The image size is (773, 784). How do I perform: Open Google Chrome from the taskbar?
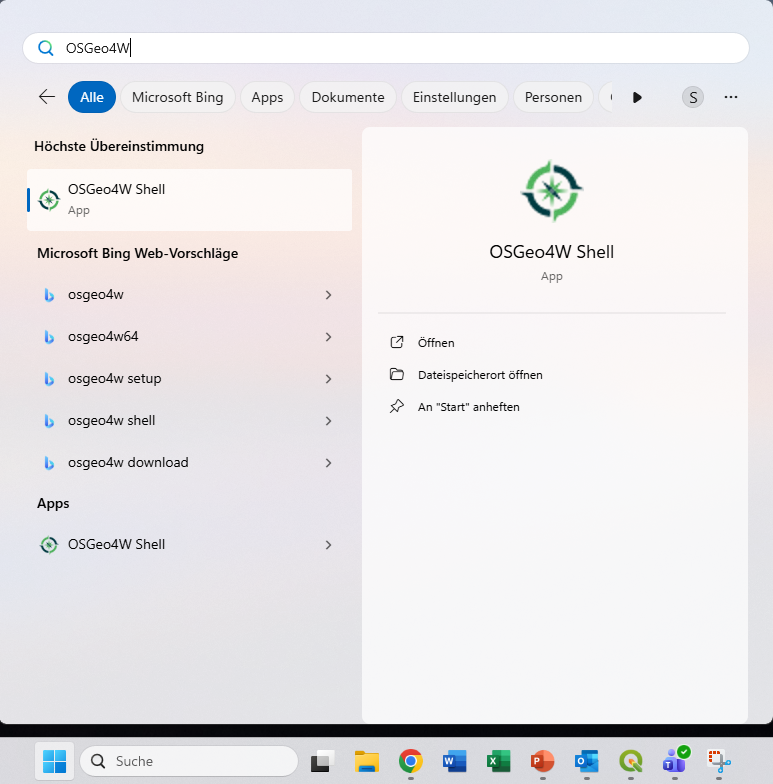410,761
